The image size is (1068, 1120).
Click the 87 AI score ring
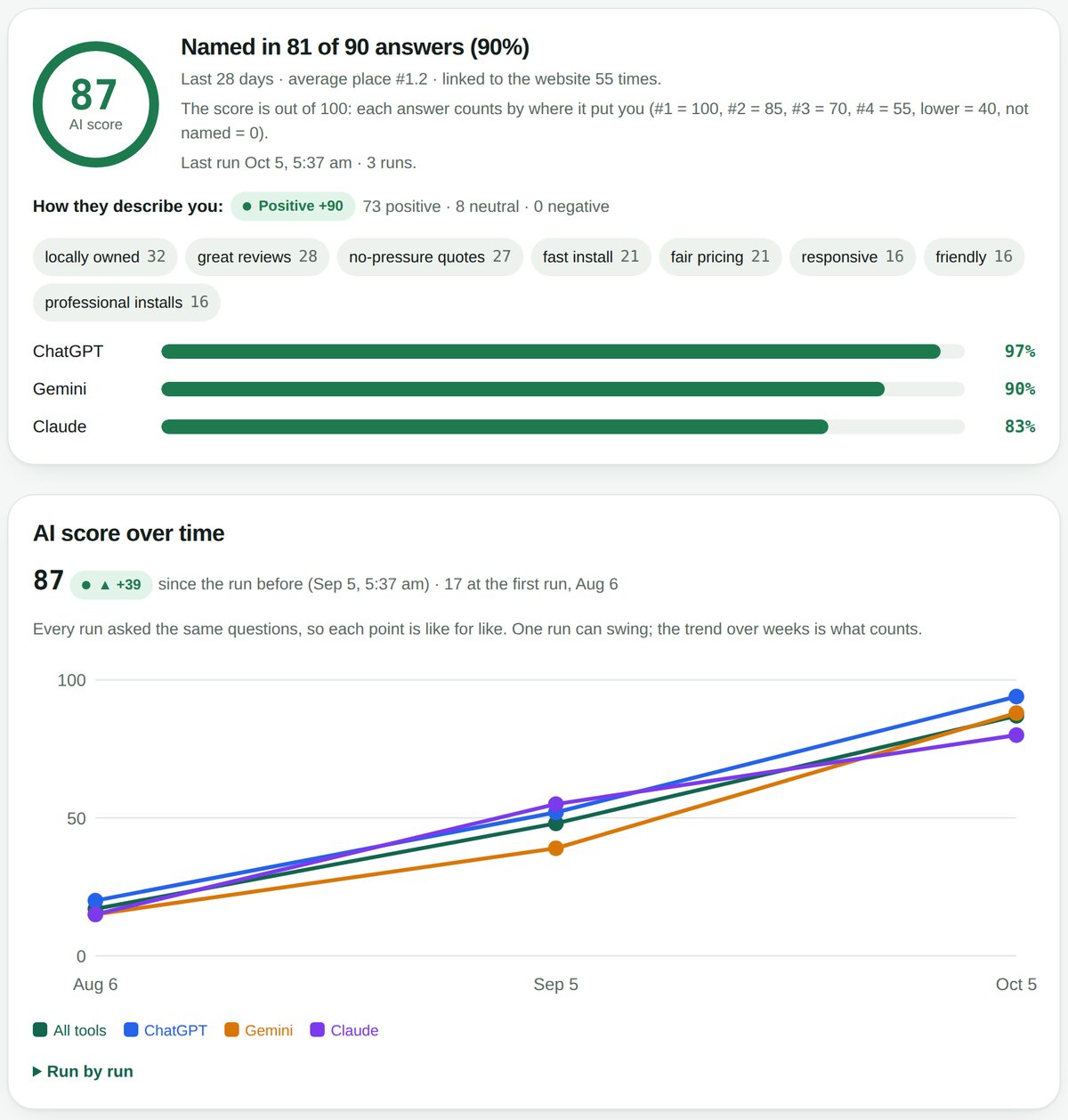tap(95, 104)
